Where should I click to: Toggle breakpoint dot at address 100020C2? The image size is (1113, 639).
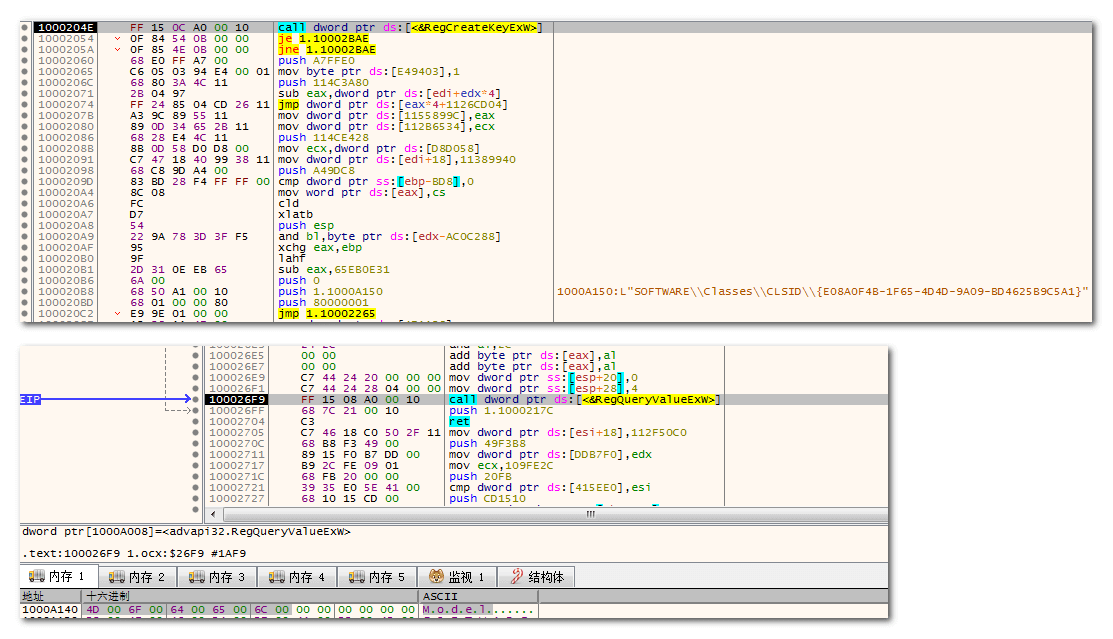(25, 313)
